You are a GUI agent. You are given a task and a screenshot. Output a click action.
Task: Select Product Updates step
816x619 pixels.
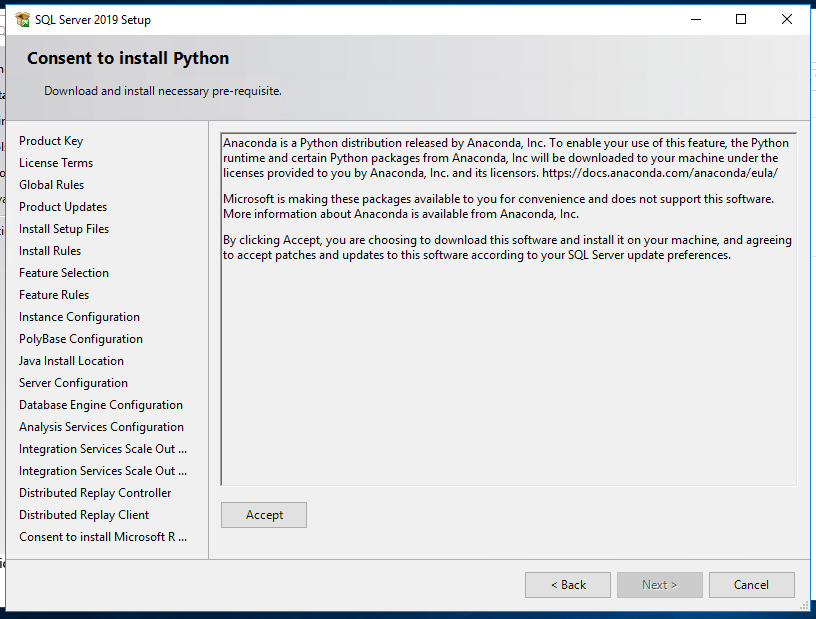(x=63, y=207)
